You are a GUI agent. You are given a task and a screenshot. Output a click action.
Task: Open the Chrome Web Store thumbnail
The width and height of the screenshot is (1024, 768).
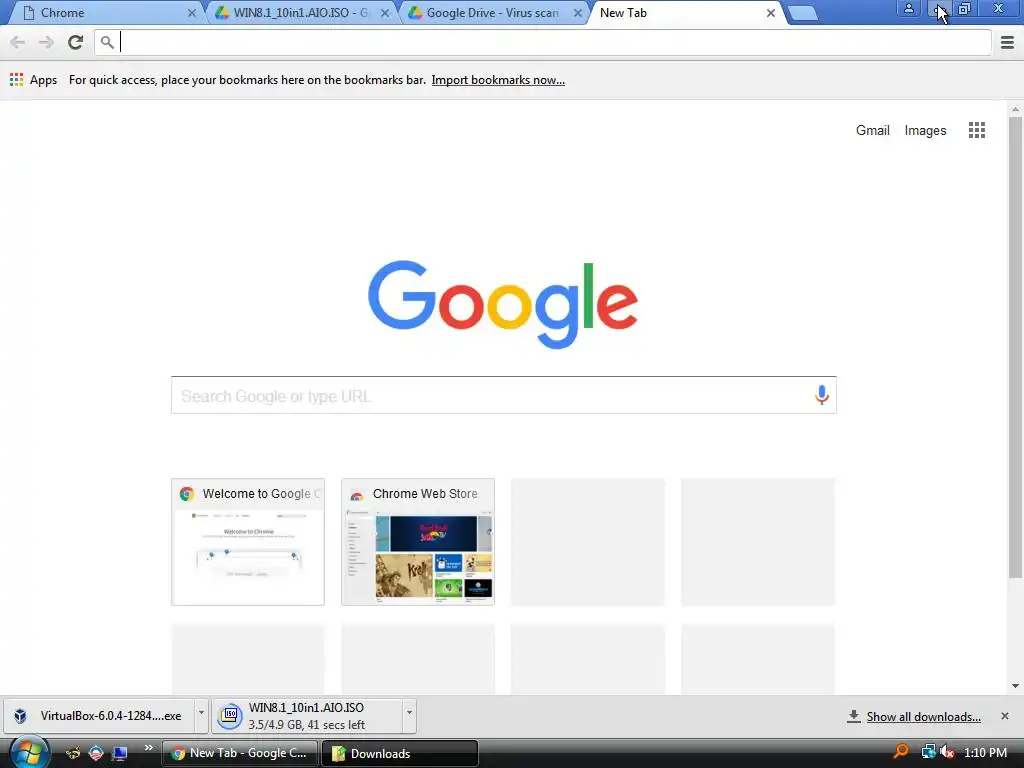pyautogui.click(x=418, y=542)
